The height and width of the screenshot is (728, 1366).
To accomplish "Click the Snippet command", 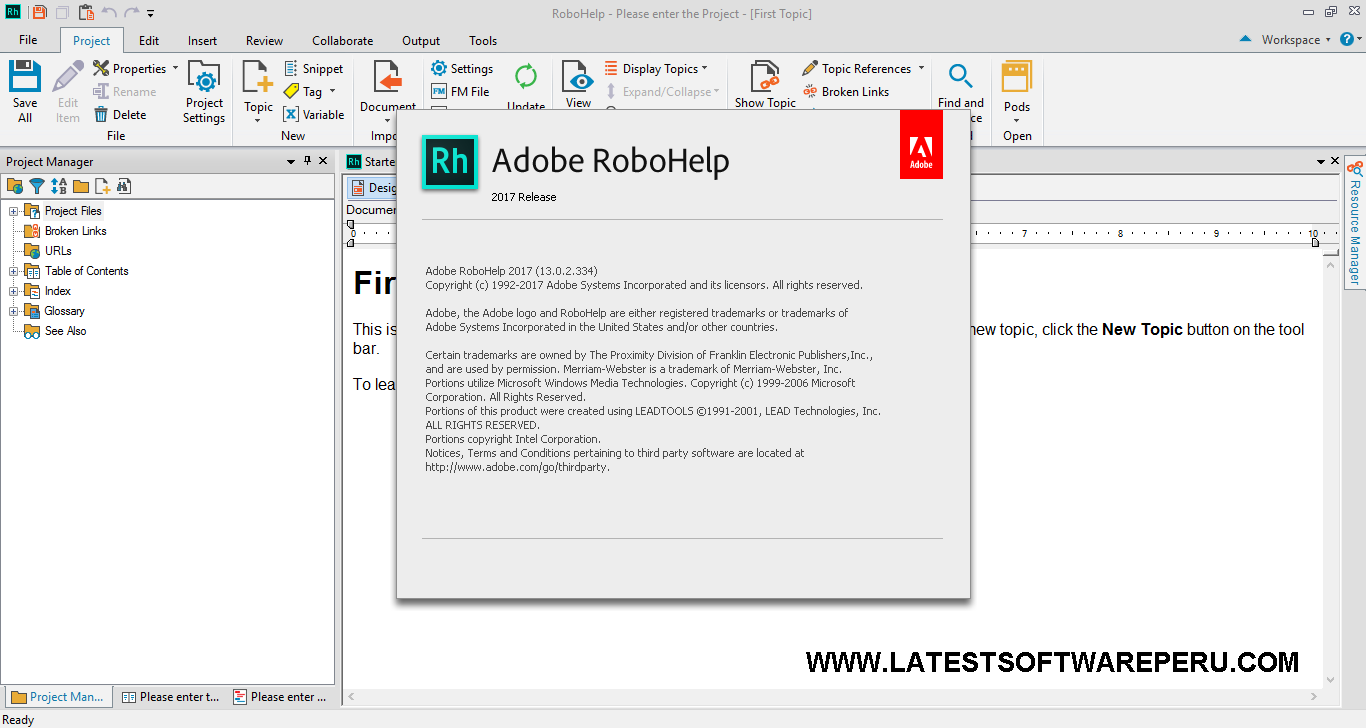I will [x=314, y=69].
